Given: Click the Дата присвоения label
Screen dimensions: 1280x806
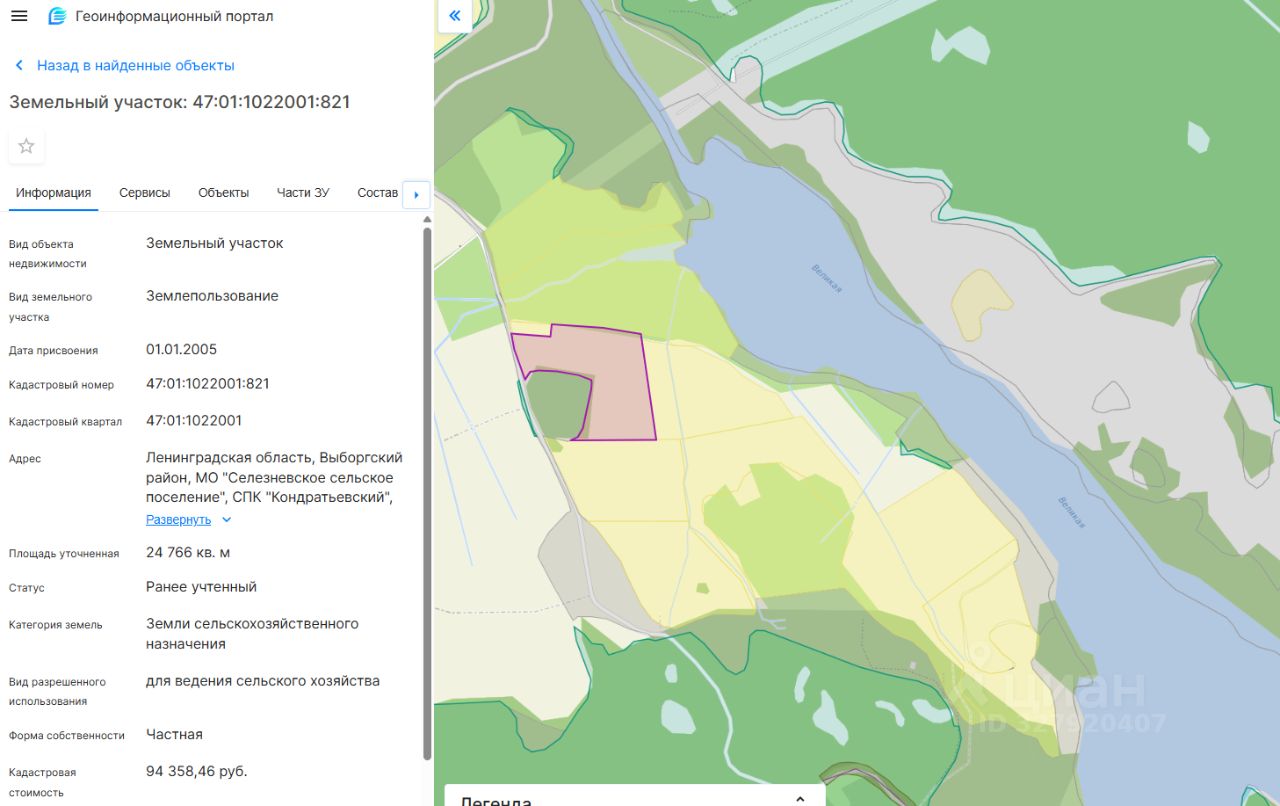Looking at the screenshot, I should coord(53,351).
